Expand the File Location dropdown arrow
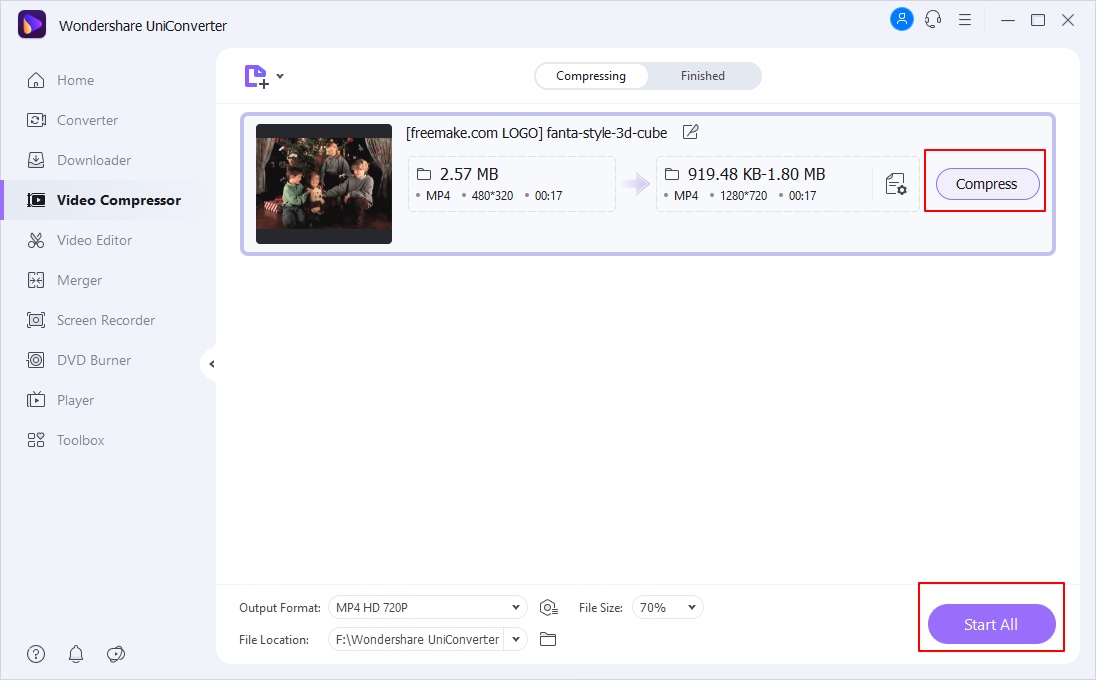The width and height of the screenshot is (1096, 680). [516, 639]
